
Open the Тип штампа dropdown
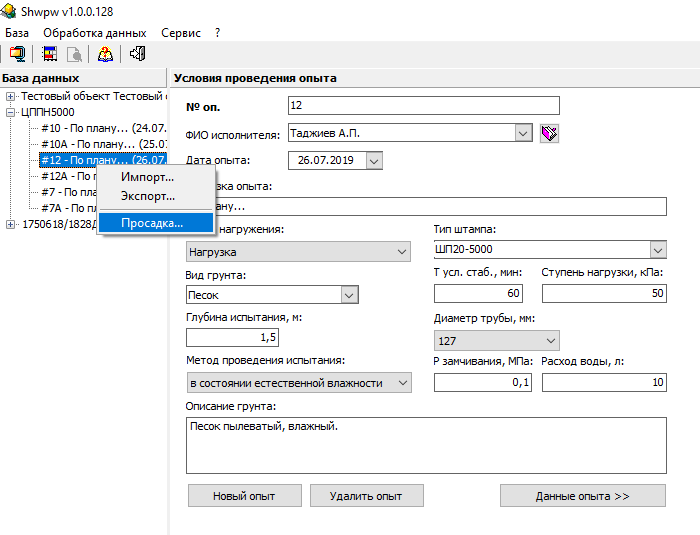[657, 250]
